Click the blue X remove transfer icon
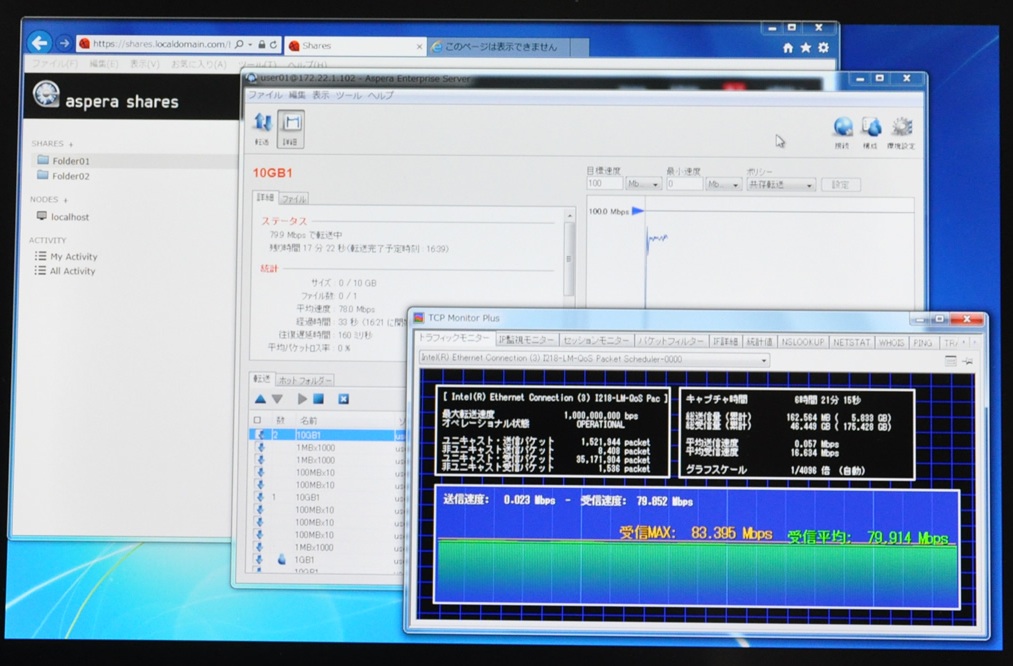Viewport: 1013px width, 666px height. point(344,399)
